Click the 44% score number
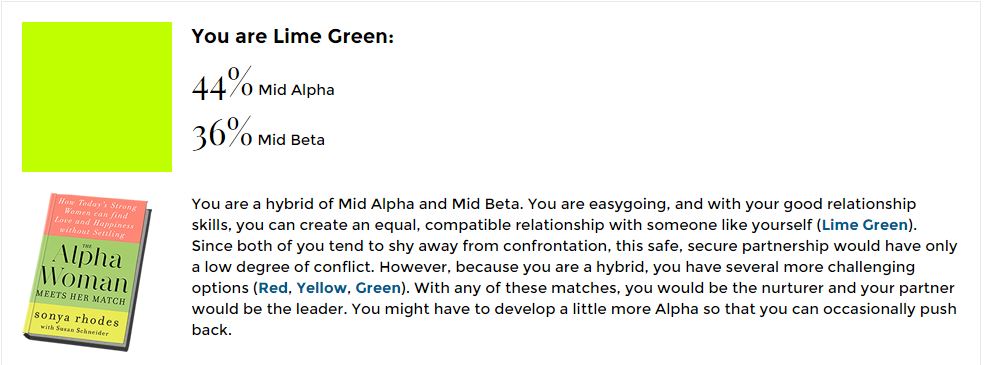Image resolution: width=987 pixels, height=365 pixels. click(222, 84)
